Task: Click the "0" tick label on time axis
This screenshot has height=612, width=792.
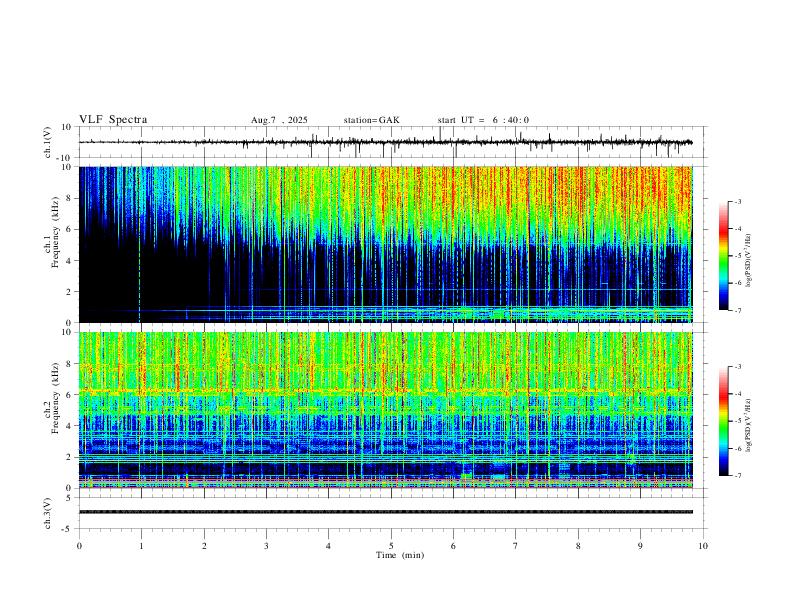Action: pyautogui.click(x=79, y=546)
